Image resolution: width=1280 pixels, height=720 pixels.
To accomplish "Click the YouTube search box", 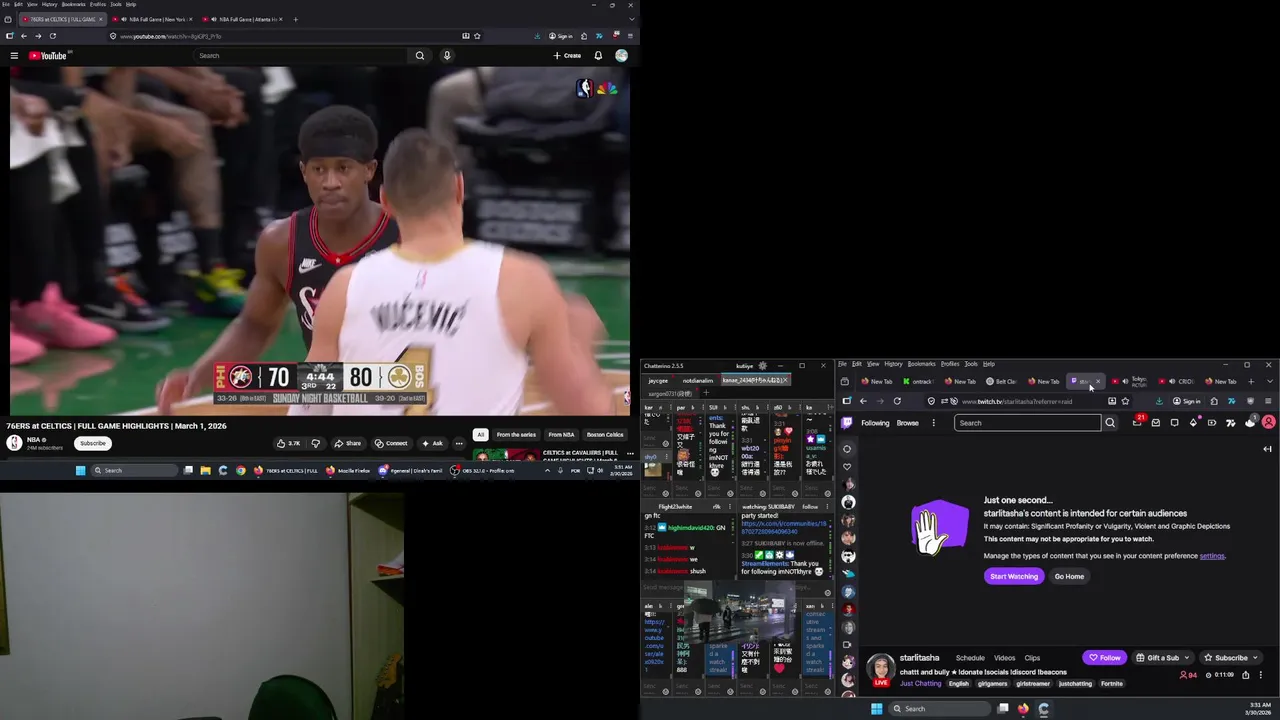I will [302, 56].
